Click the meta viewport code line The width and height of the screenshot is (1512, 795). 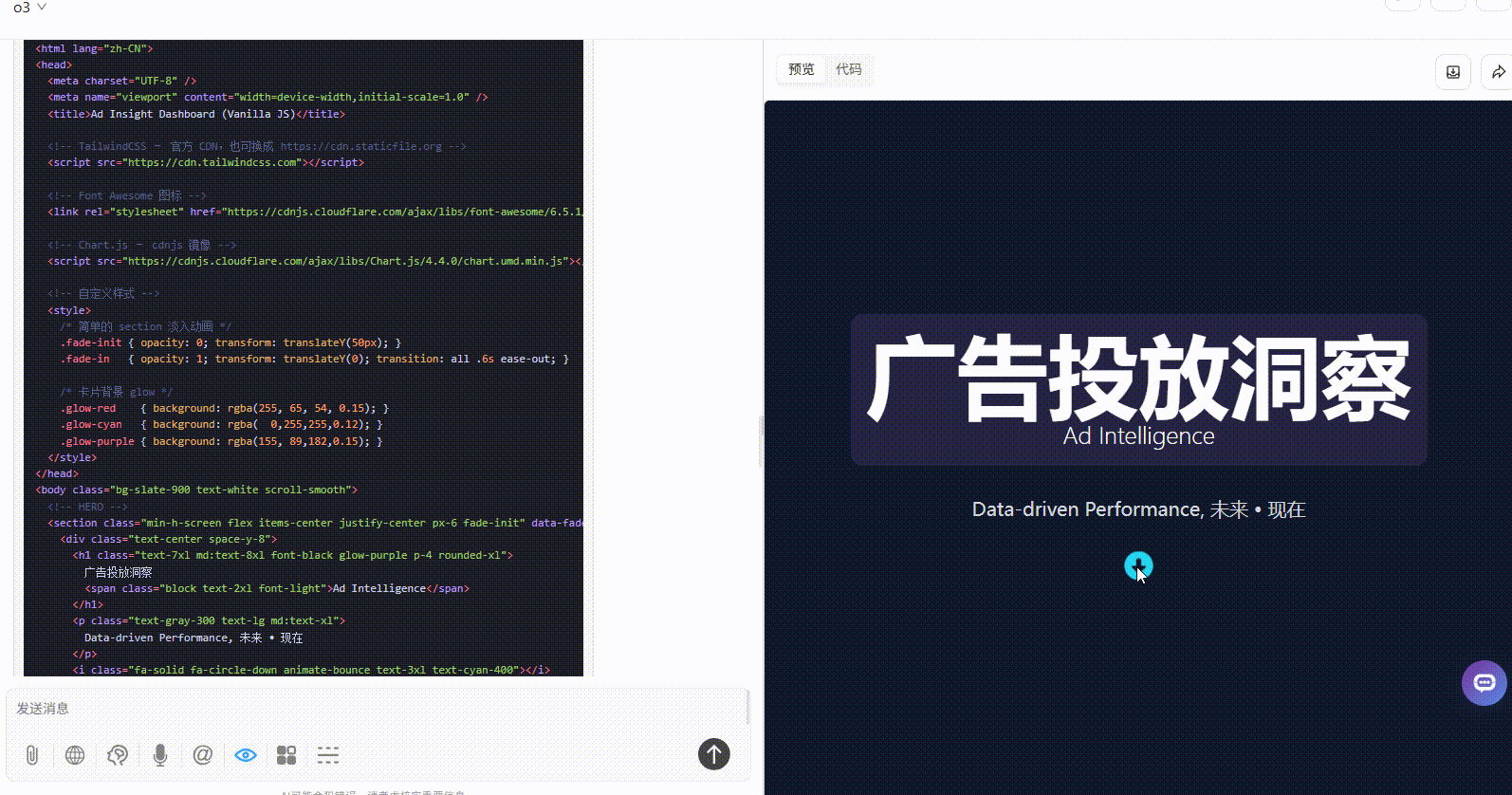[x=267, y=97]
